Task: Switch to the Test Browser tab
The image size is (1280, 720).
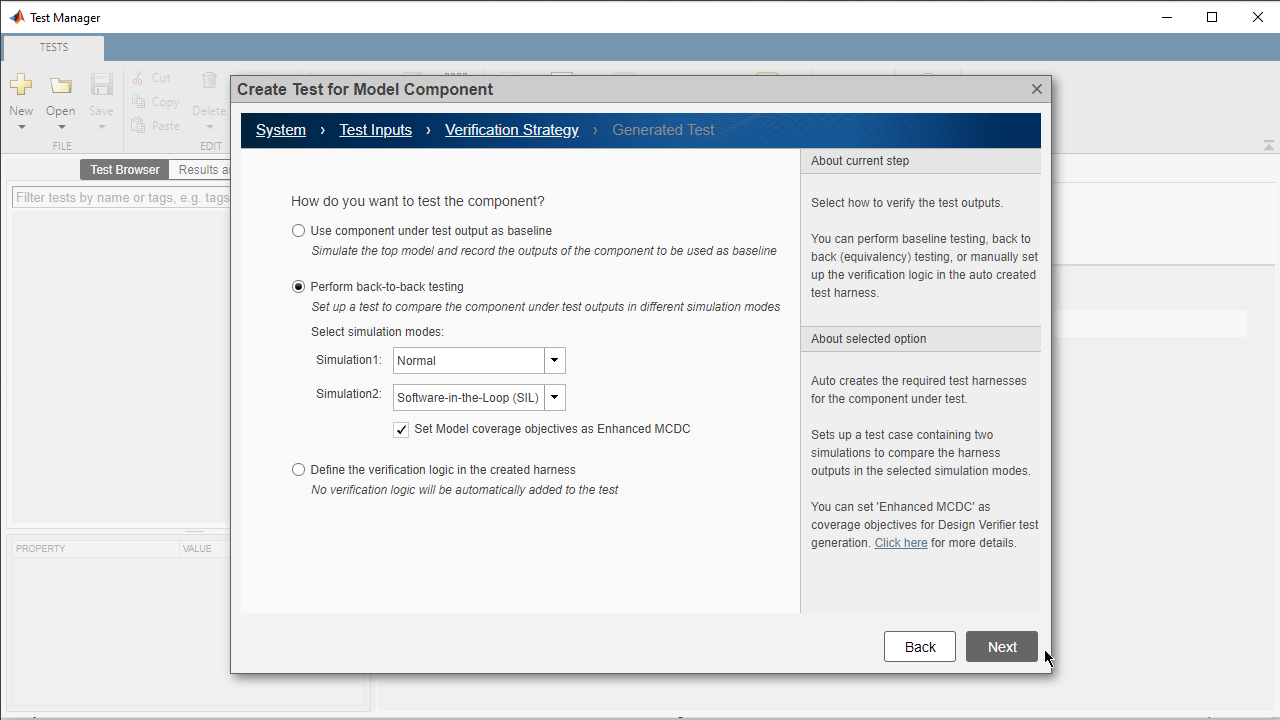Action: point(124,170)
